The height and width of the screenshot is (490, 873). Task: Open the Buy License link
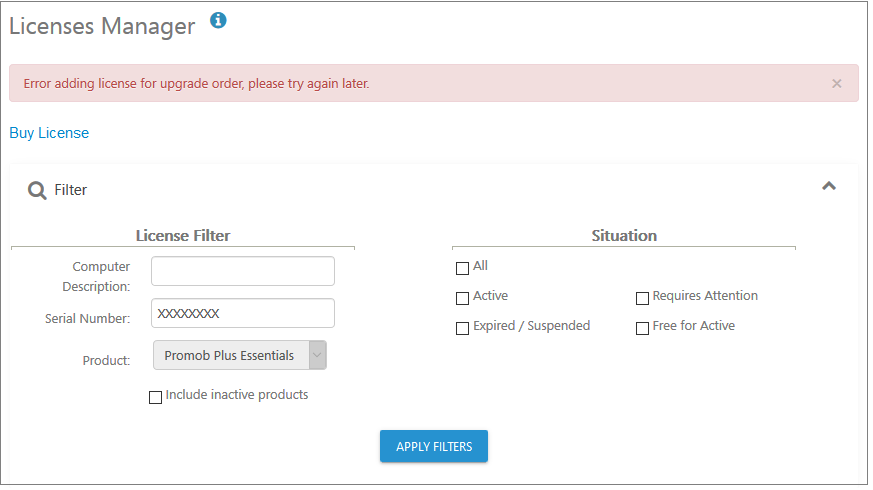point(49,133)
